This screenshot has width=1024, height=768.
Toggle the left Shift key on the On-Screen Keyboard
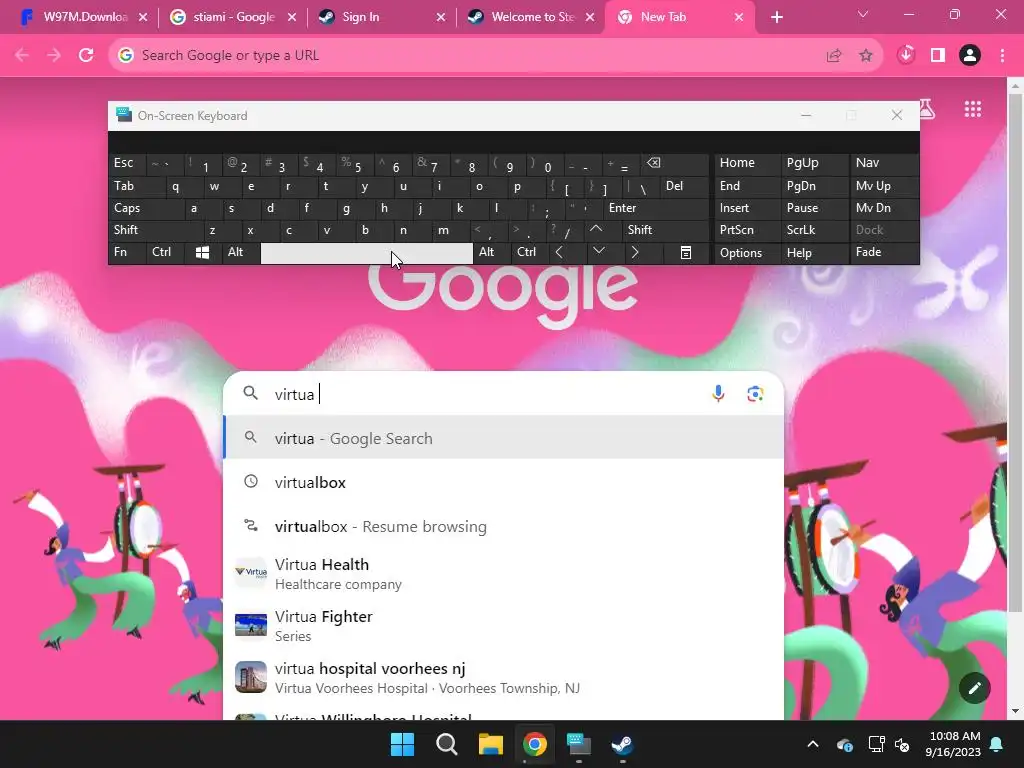(x=155, y=230)
